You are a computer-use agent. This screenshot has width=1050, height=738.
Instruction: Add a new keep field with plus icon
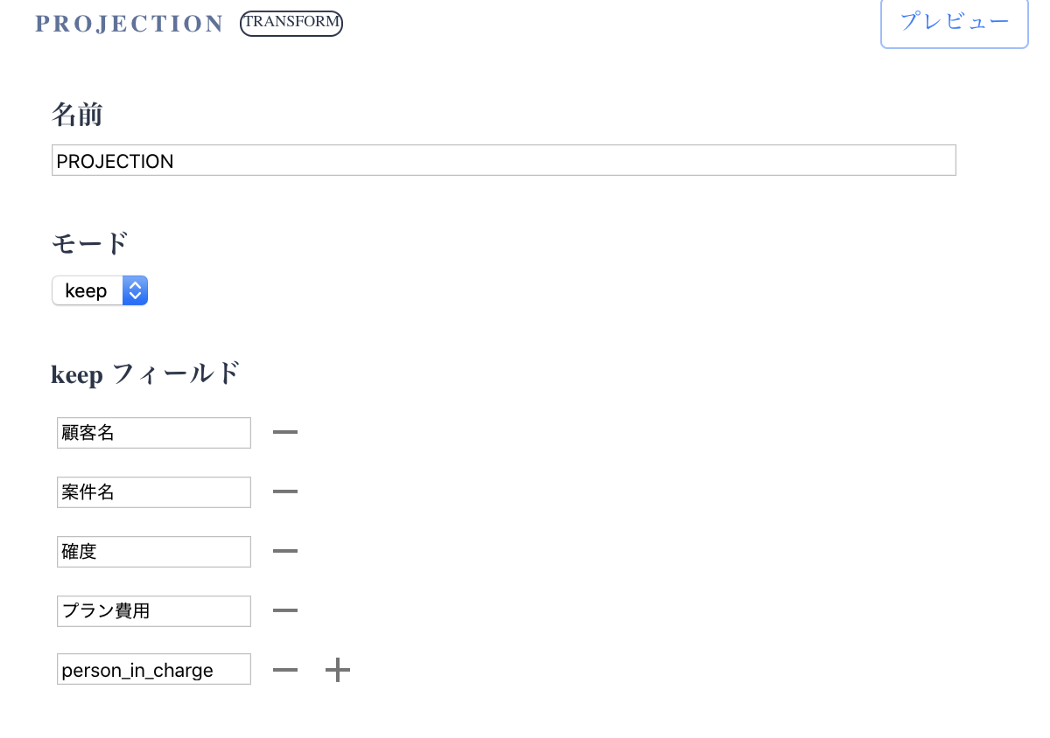coord(338,670)
